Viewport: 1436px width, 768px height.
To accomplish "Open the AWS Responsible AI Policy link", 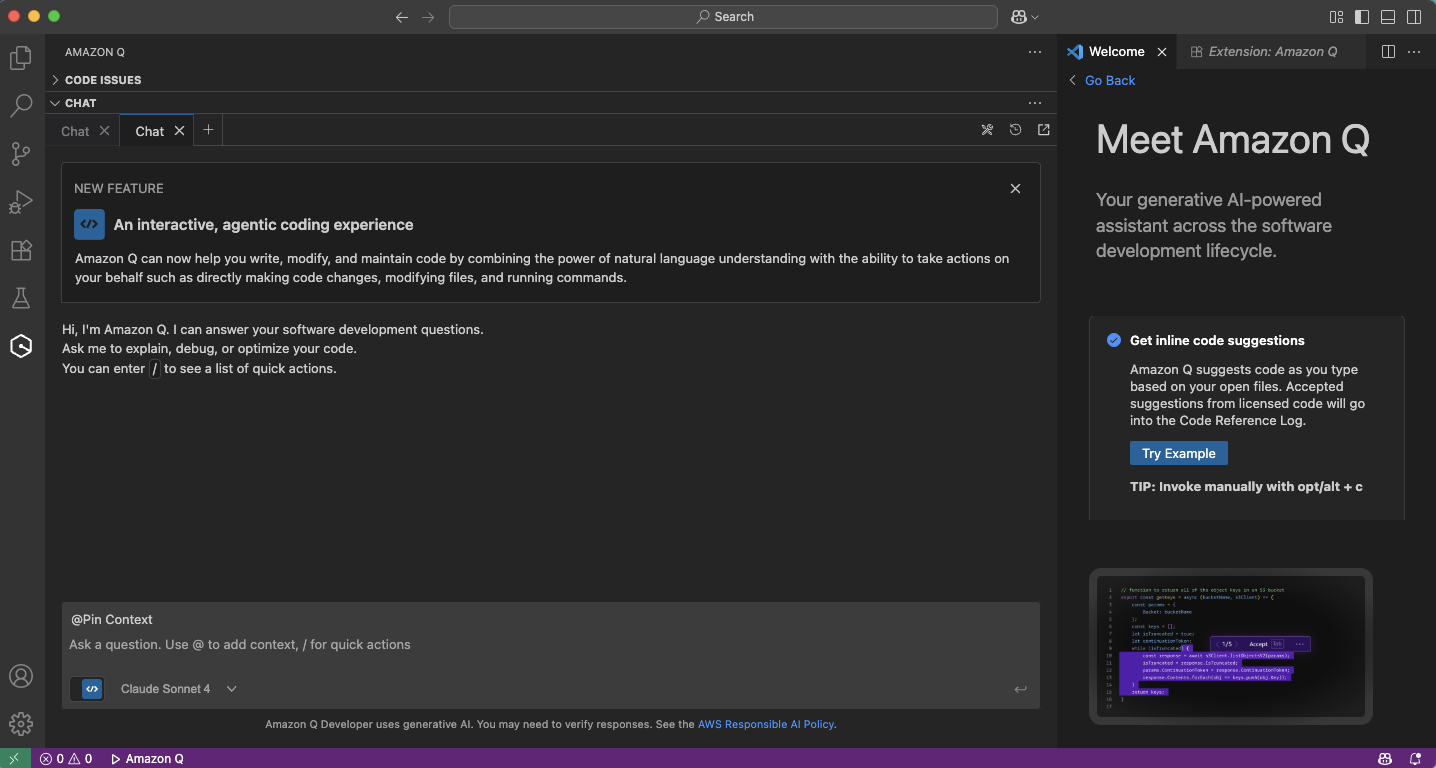I will [x=765, y=724].
